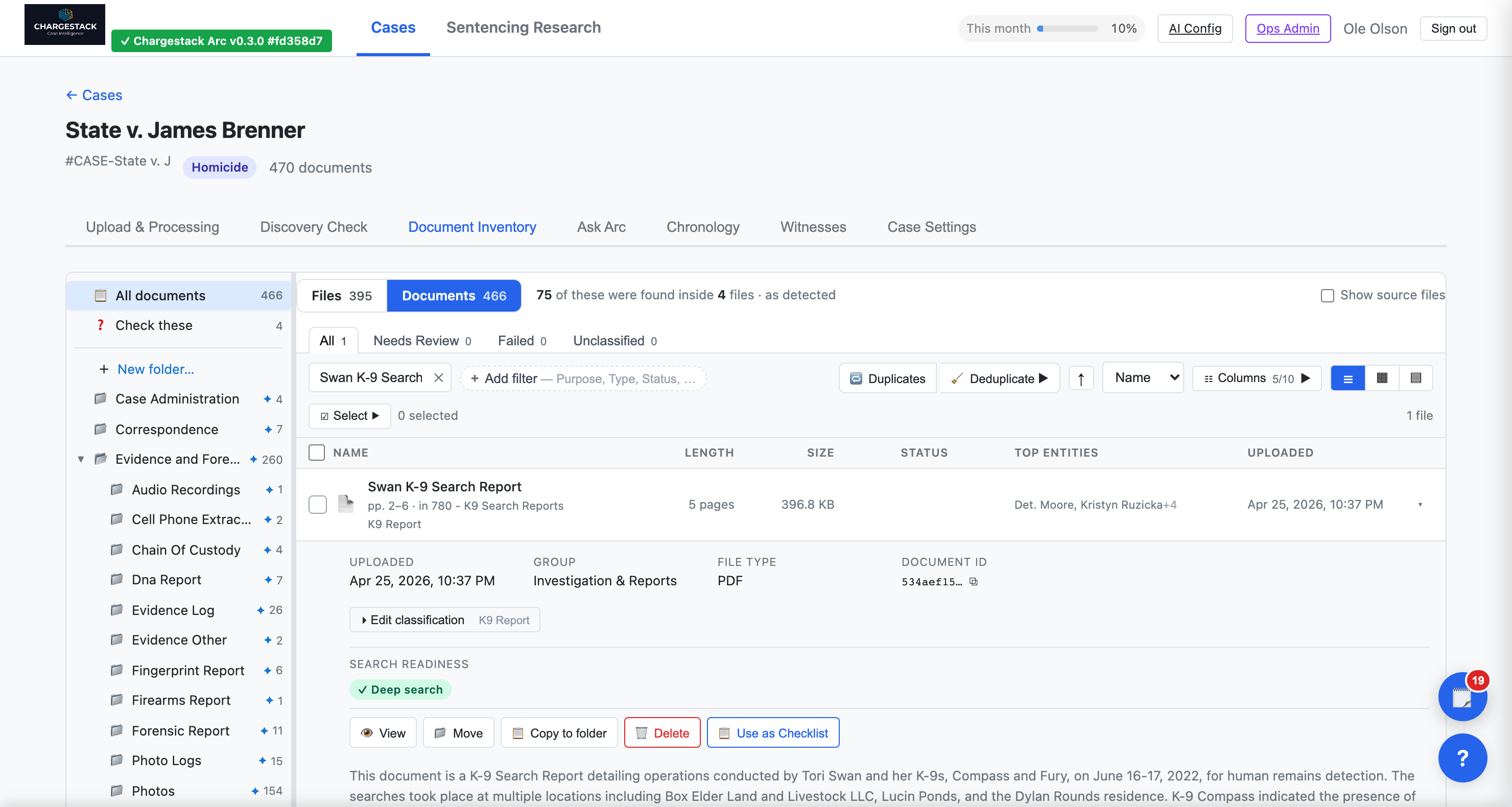Viewport: 1512px width, 807px height.
Task: Check the Swan K-9 Search Report row checkbox
Action: pos(318,504)
